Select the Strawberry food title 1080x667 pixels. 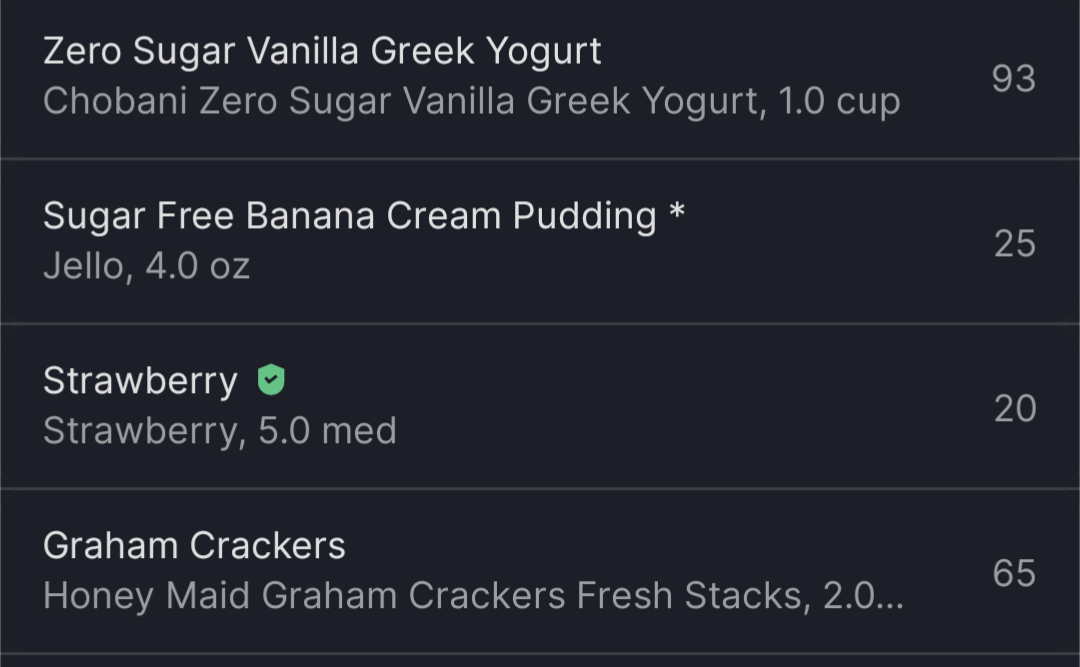click(140, 381)
